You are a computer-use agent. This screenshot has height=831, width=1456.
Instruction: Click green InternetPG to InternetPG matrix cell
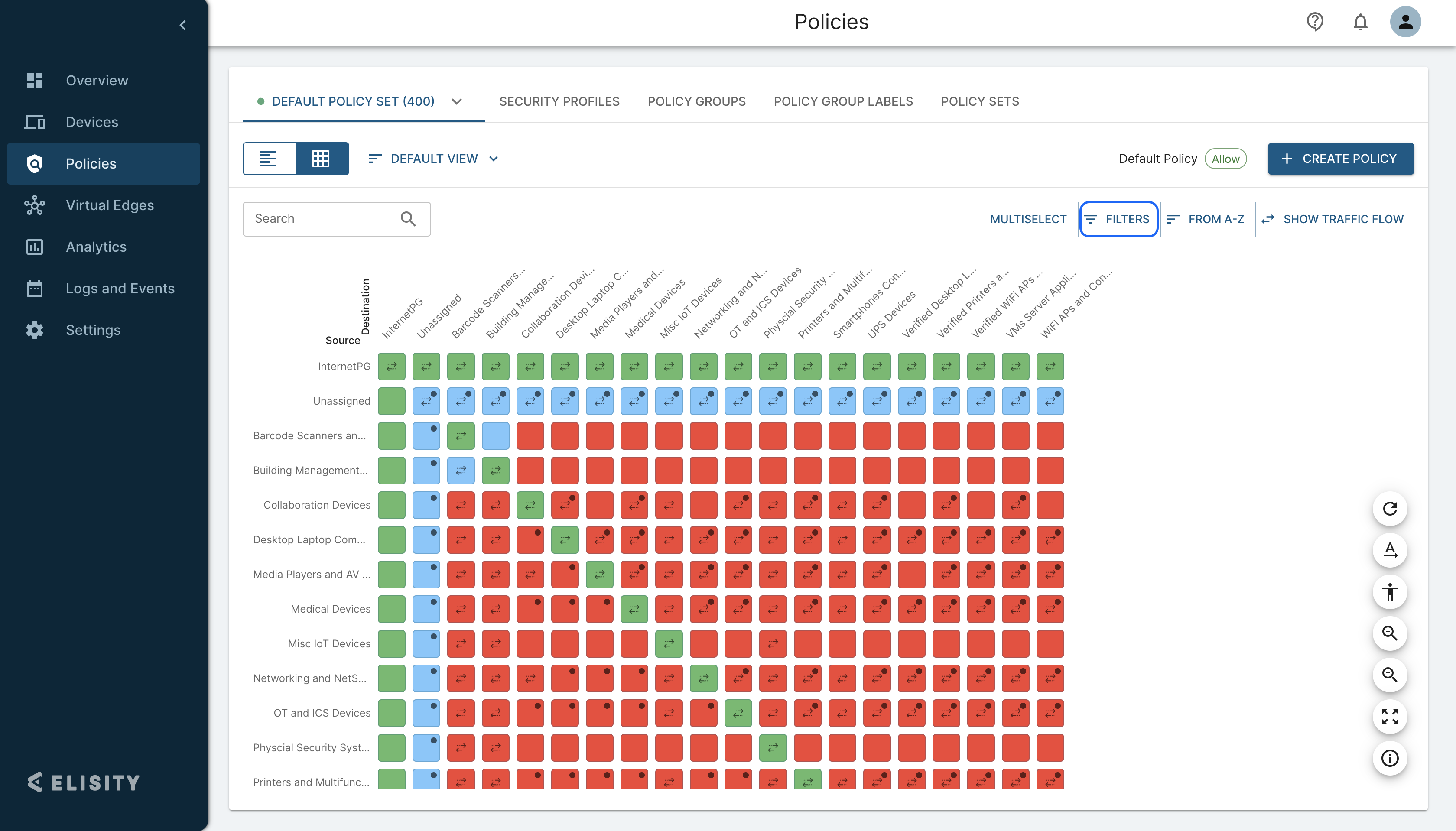click(392, 367)
